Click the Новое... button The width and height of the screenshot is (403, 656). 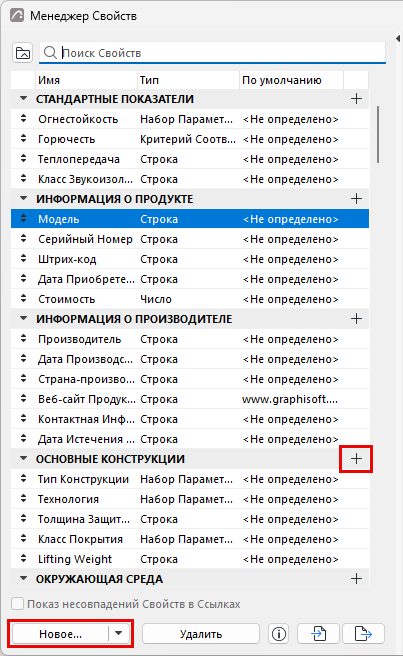click(60, 634)
